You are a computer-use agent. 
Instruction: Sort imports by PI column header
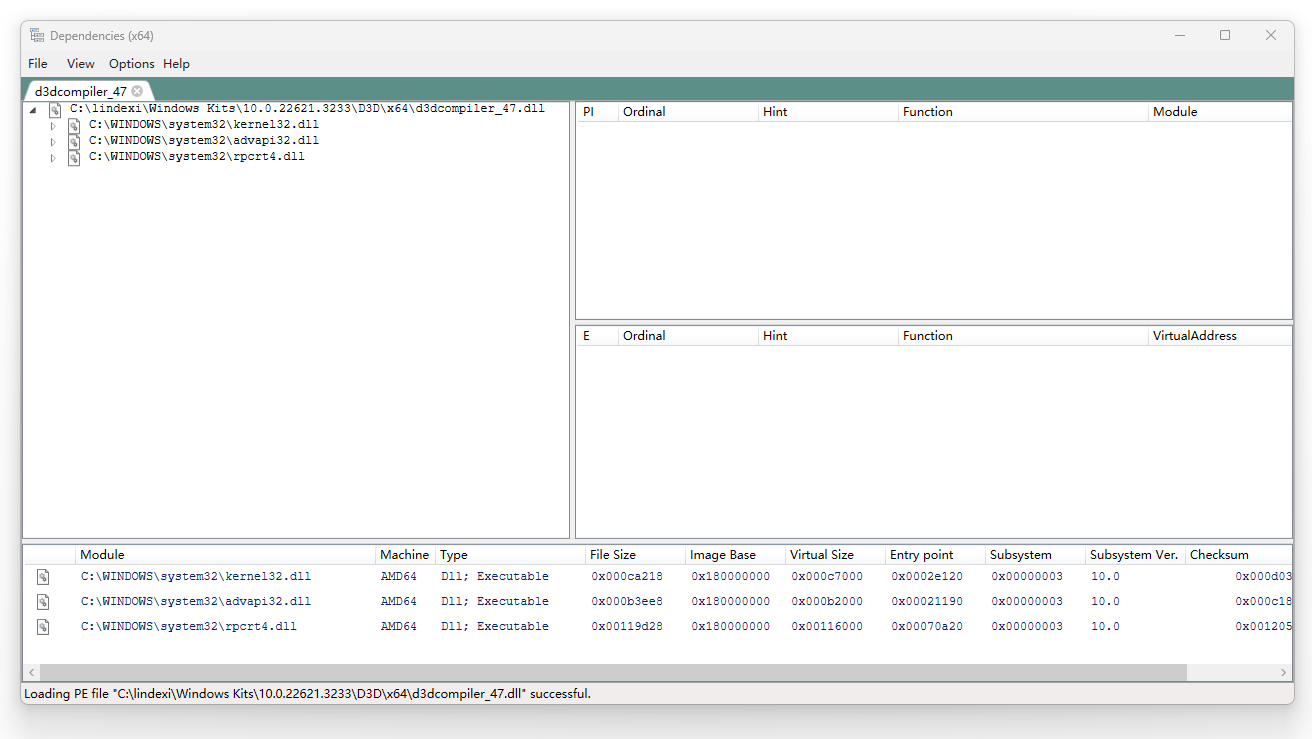coord(597,112)
